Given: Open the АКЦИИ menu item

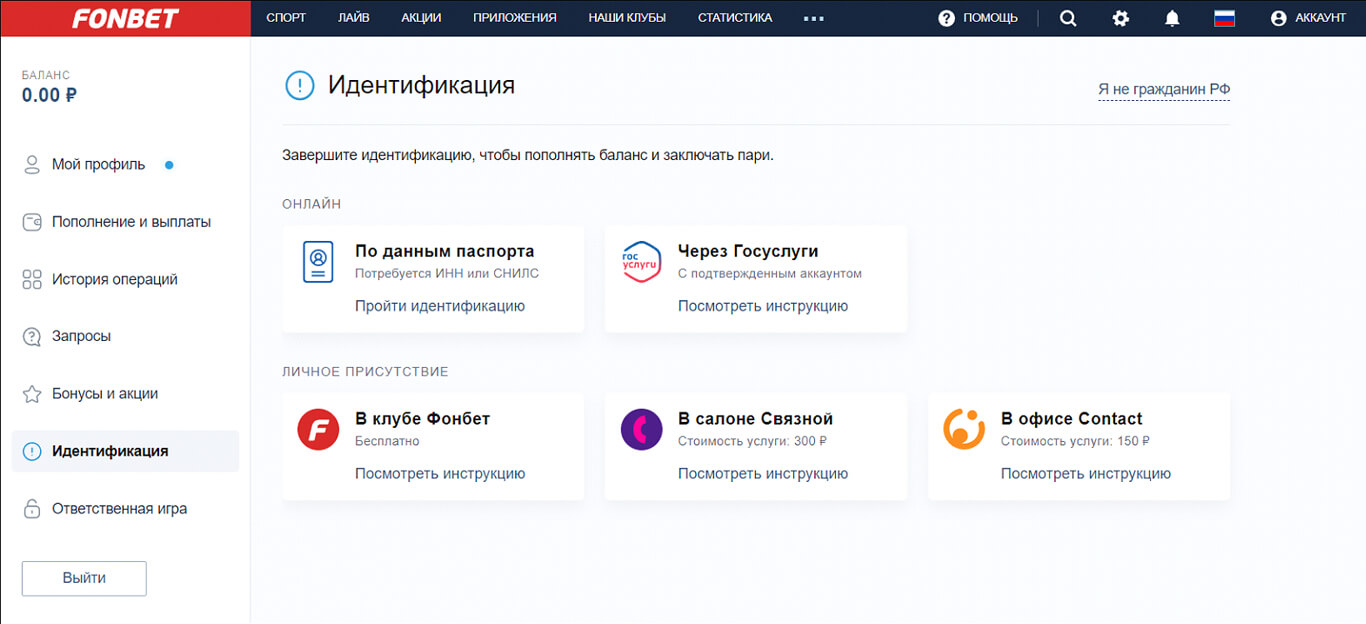Looking at the screenshot, I should [421, 18].
